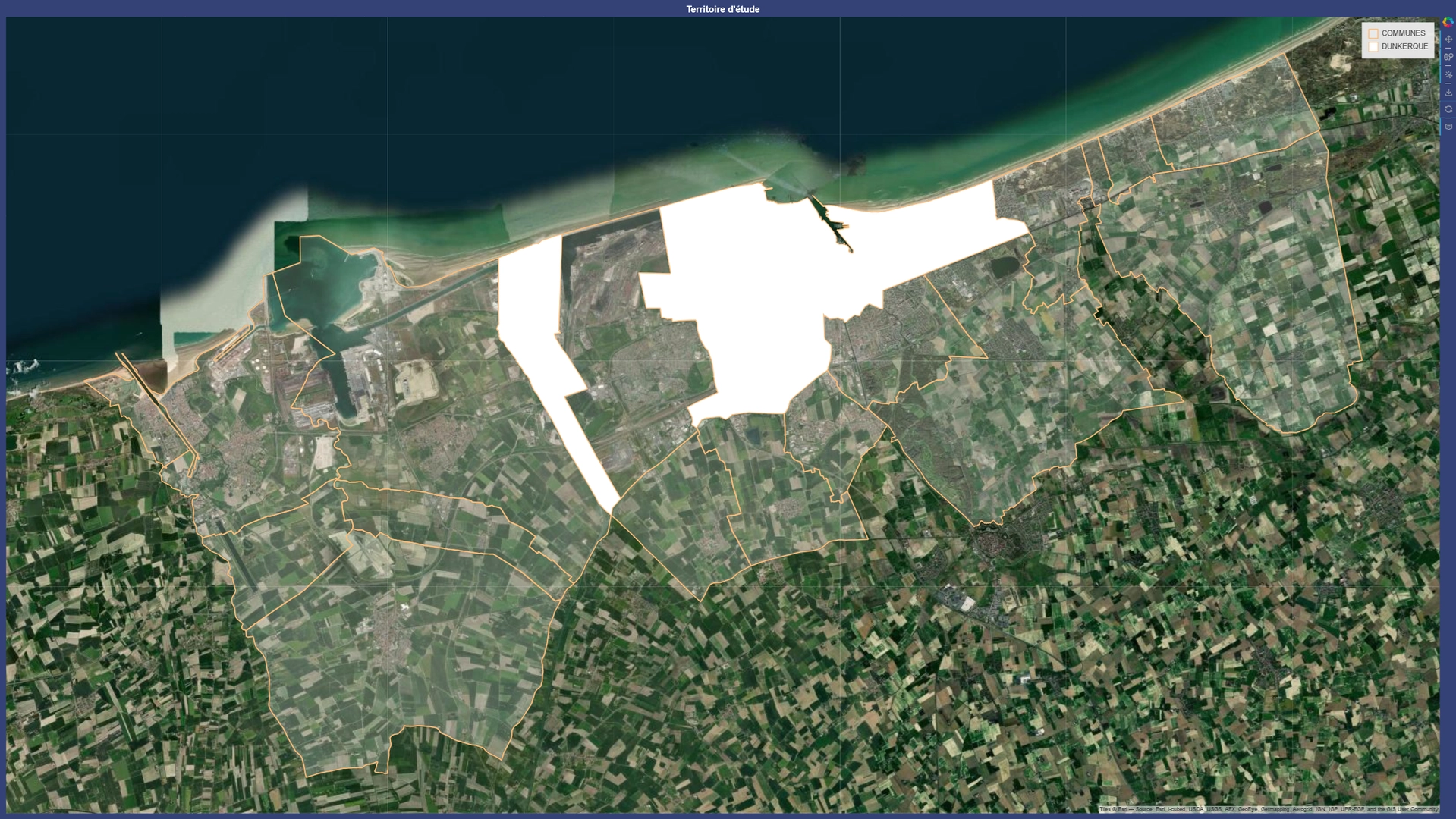Toggle COMMUNES visibility in the legend

click(1373, 33)
